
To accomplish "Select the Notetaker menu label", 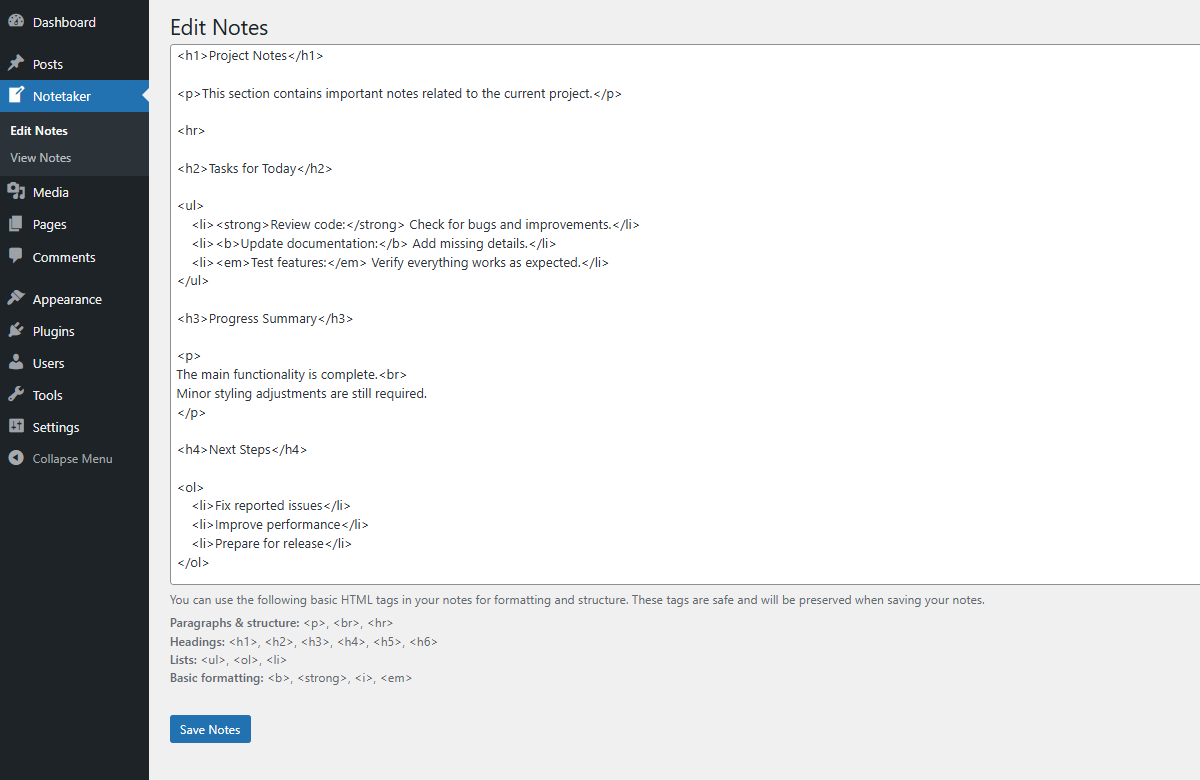I will [62, 96].
